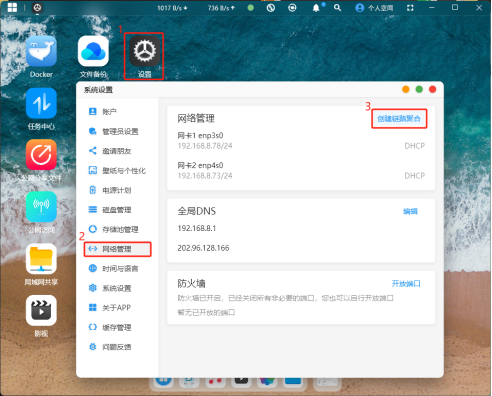
Task: Open the 个人空间 user menu
Action: tap(374, 8)
